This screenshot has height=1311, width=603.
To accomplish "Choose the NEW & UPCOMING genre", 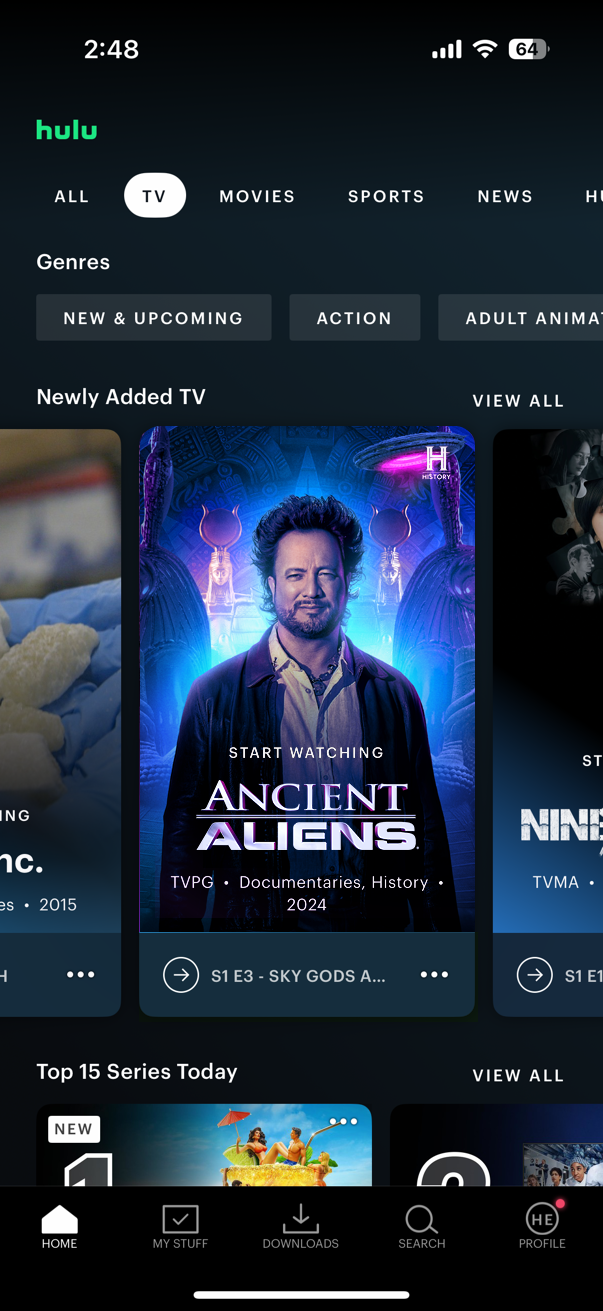I will (x=154, y=318).
